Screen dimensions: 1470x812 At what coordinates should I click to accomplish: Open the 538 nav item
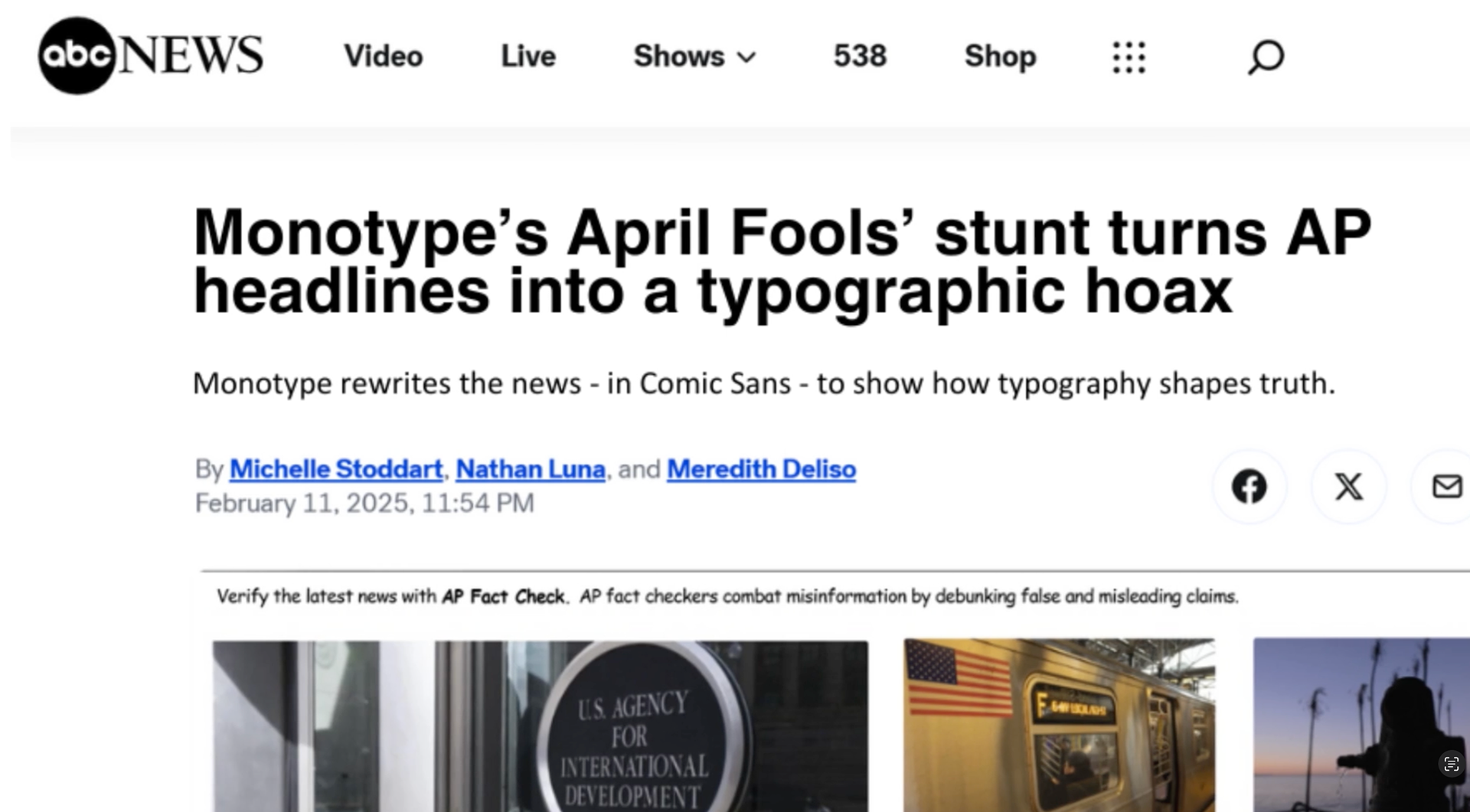tap(860, 57)
